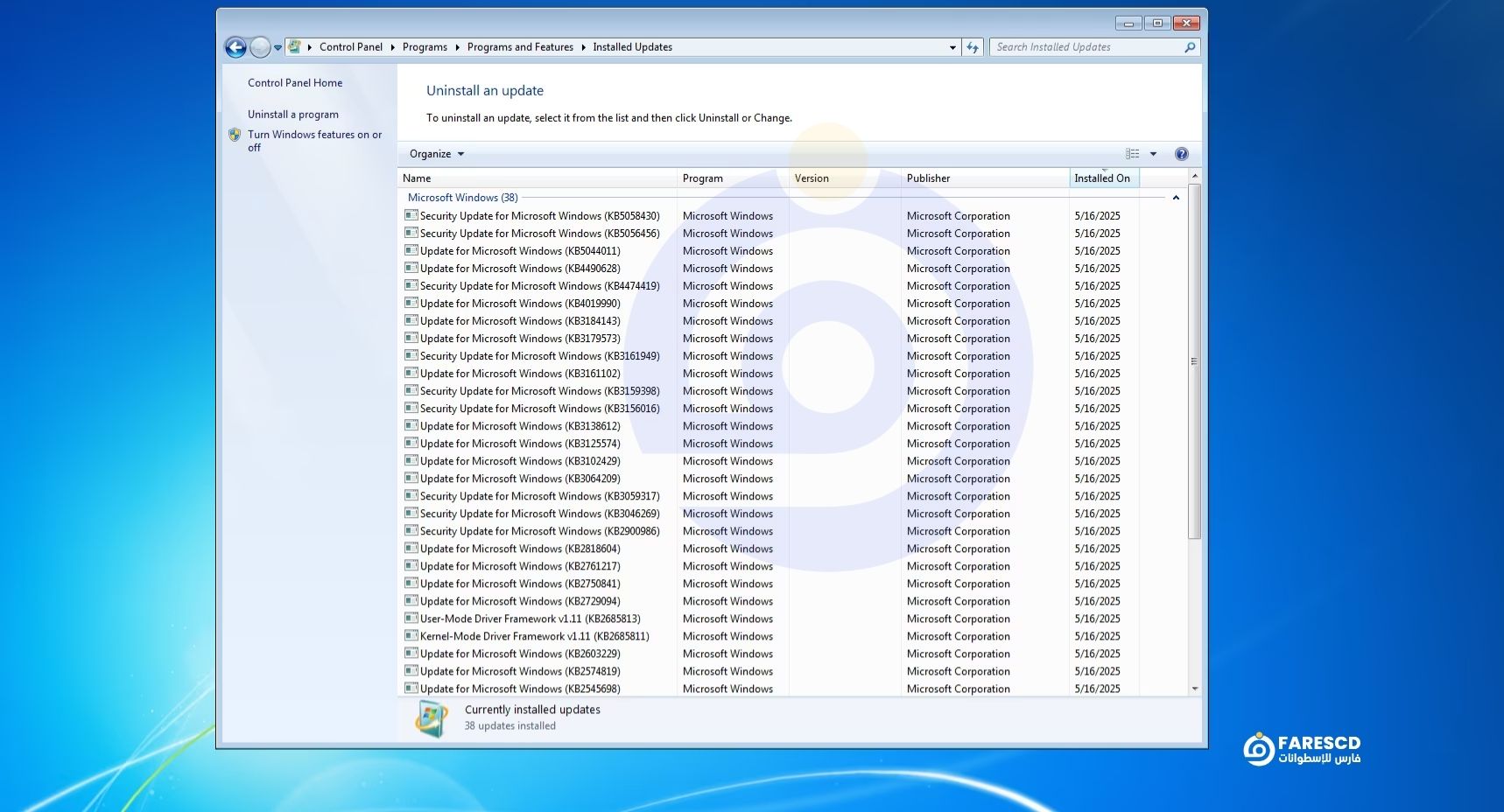Expand arrow after Control Panel breadcrumb
Image resolution: width=1504 pixels, height=812 pixels.
click(392, 47)
